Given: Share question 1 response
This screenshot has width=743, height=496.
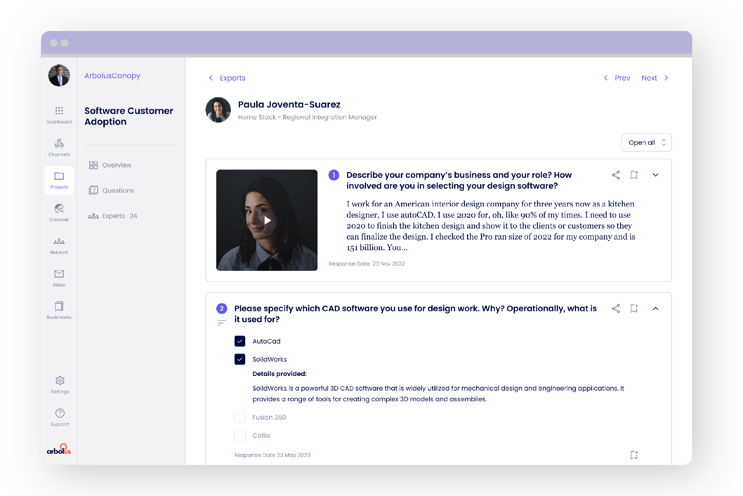Looking at the screenshot, I should coord(616,175).
